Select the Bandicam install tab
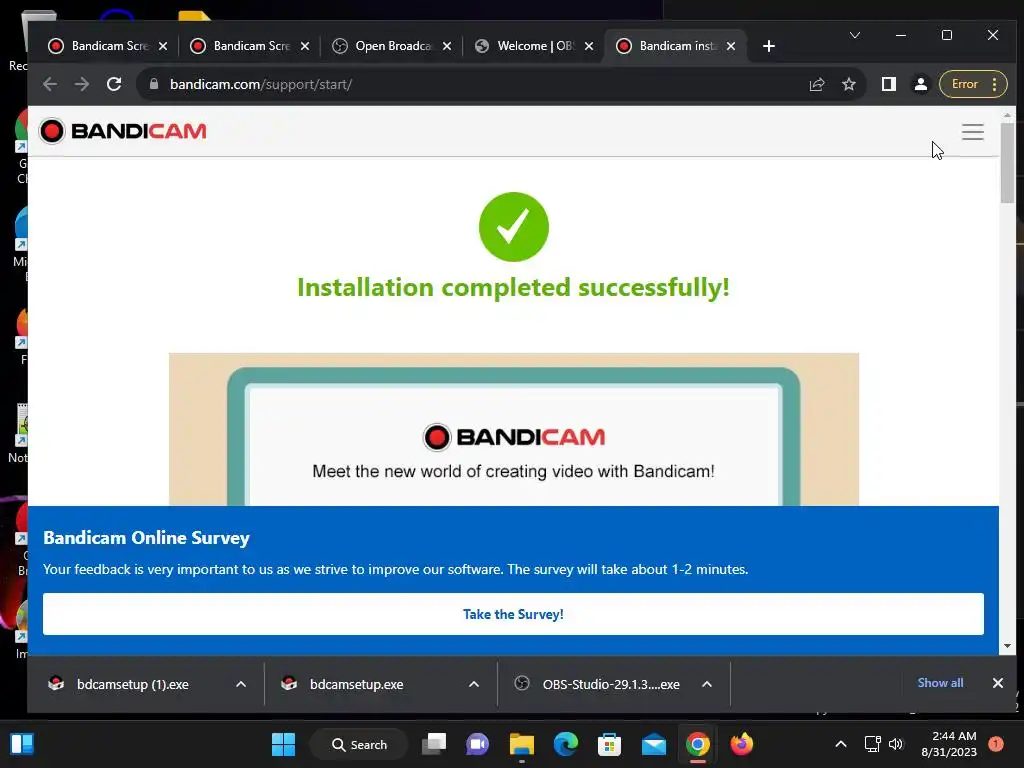The height and width of the screenshot is (768, 1024). (x=676, y=46)
